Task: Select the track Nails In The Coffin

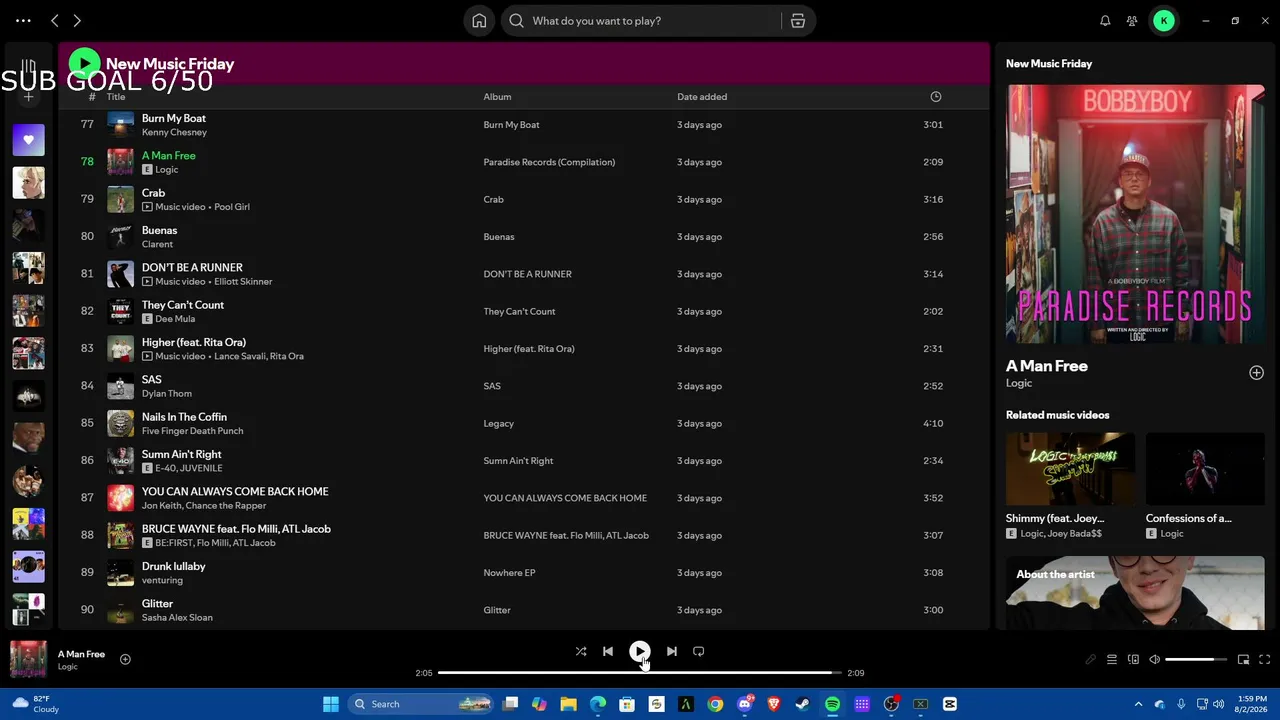Action: [x=184, y=417]
